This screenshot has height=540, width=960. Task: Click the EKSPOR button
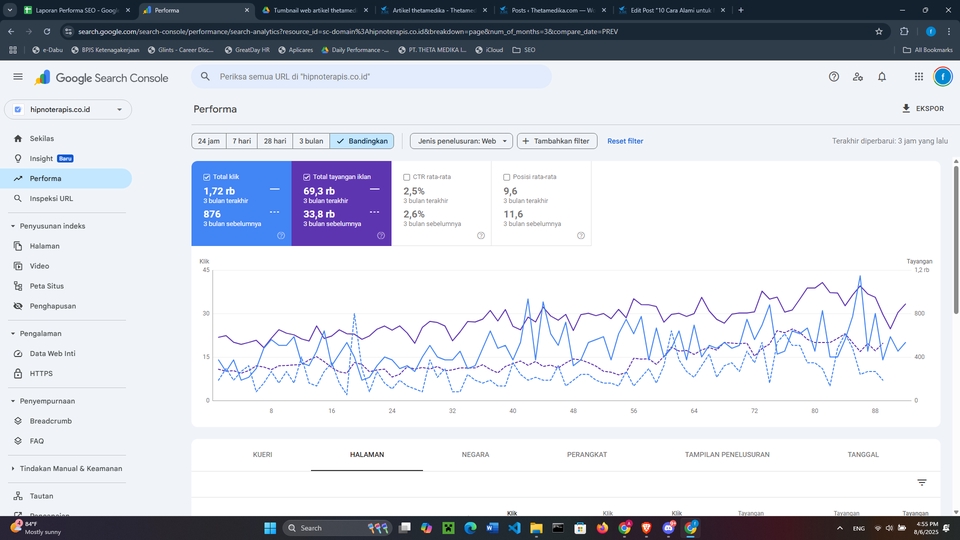922,108
